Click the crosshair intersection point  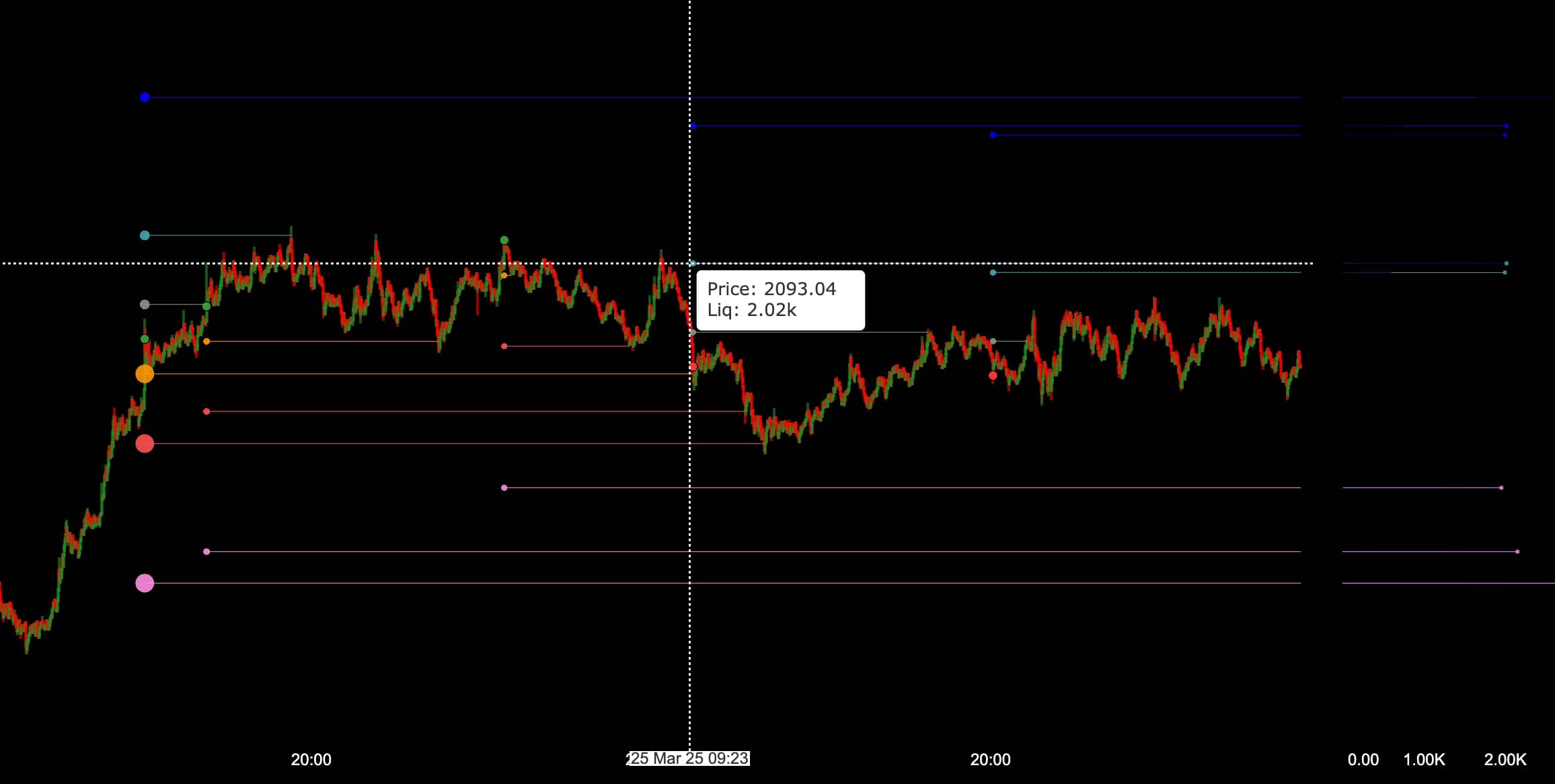pos(689,263)
